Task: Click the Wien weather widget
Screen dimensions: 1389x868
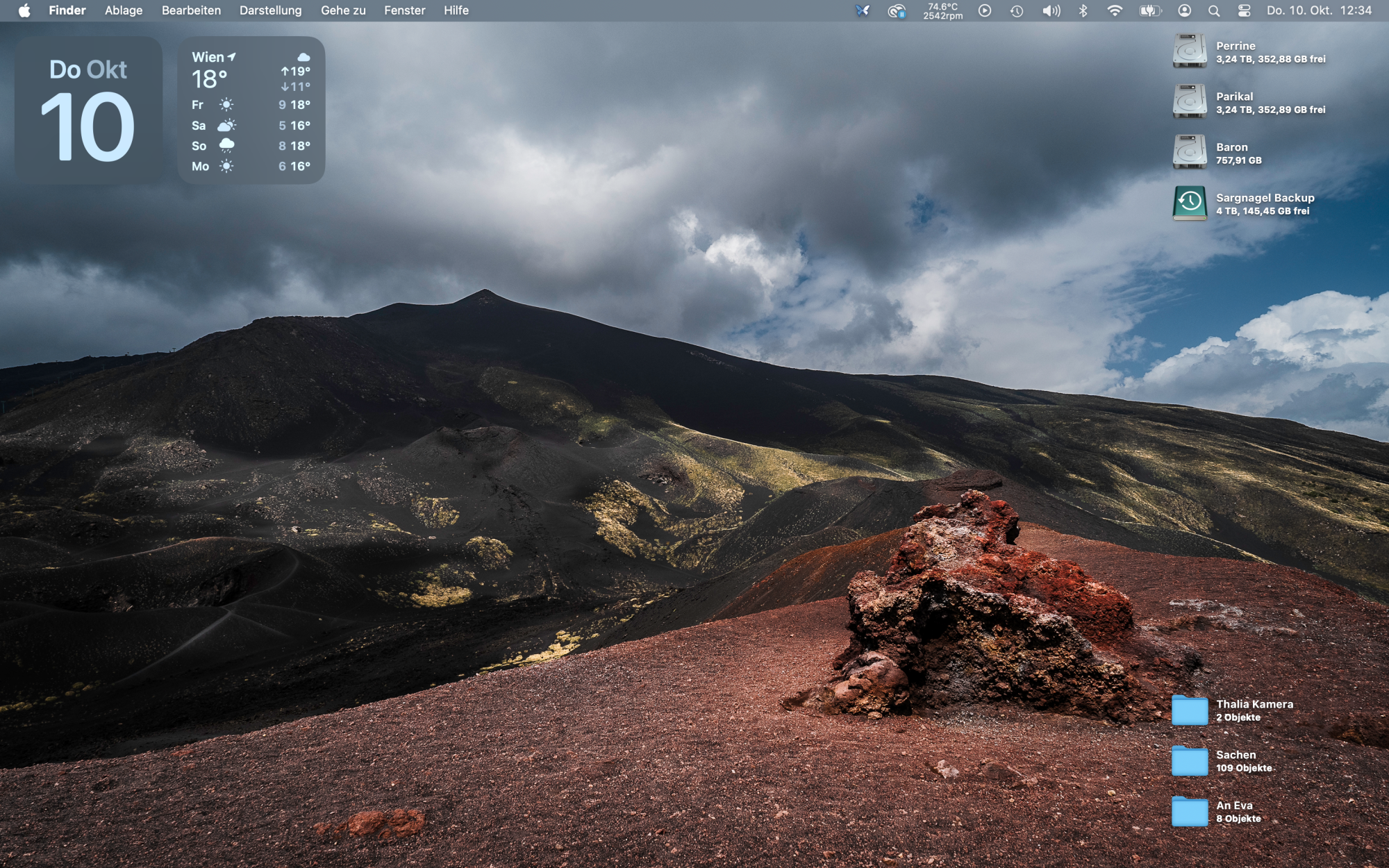Action: [x=251, y=110]
